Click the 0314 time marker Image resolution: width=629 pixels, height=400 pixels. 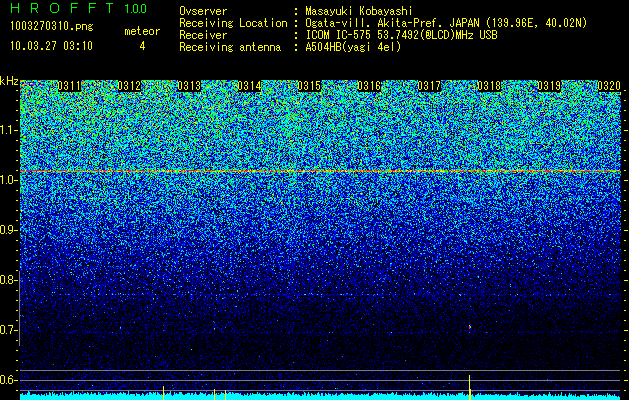coord(249,86)
